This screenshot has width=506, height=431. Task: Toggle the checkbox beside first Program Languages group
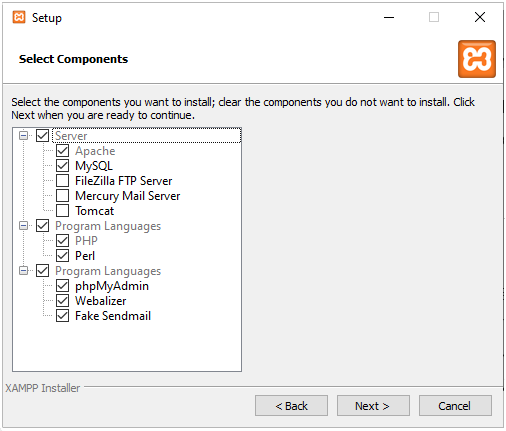pyautogui.click(x=43, y=226)
